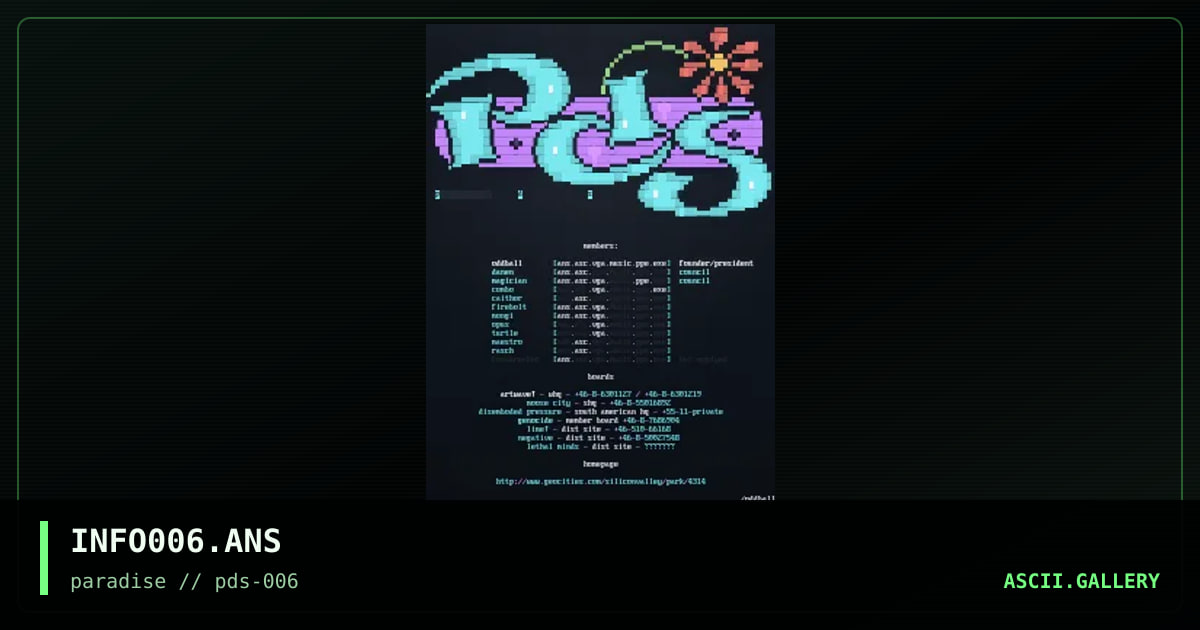Click the 'maestro' member name
This screenshot has height=630, width=1200.
tap(506, 342)
